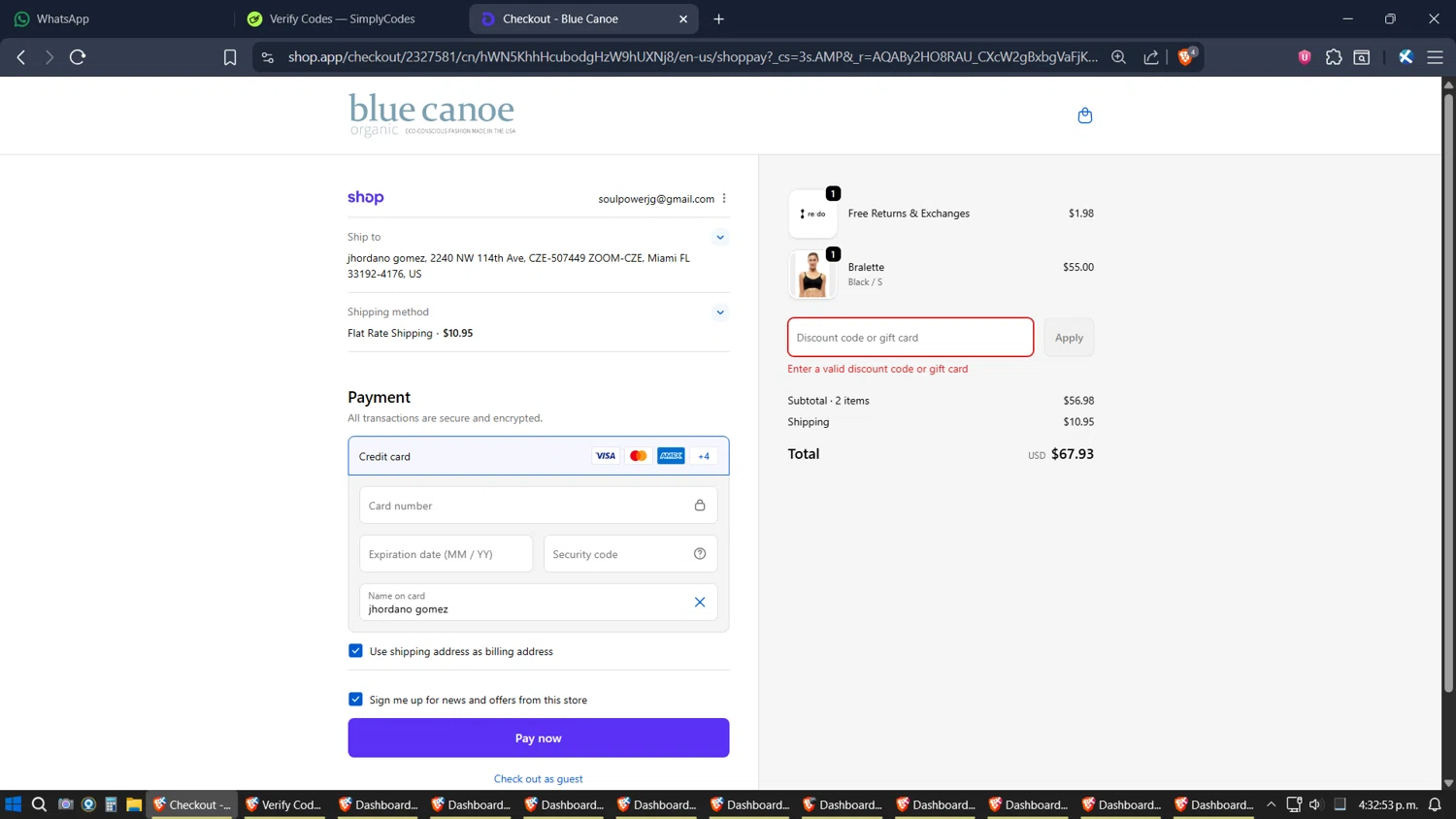Select the Credit card payment option
This screenshot has width=1456, height=819.
click(539, 456)
